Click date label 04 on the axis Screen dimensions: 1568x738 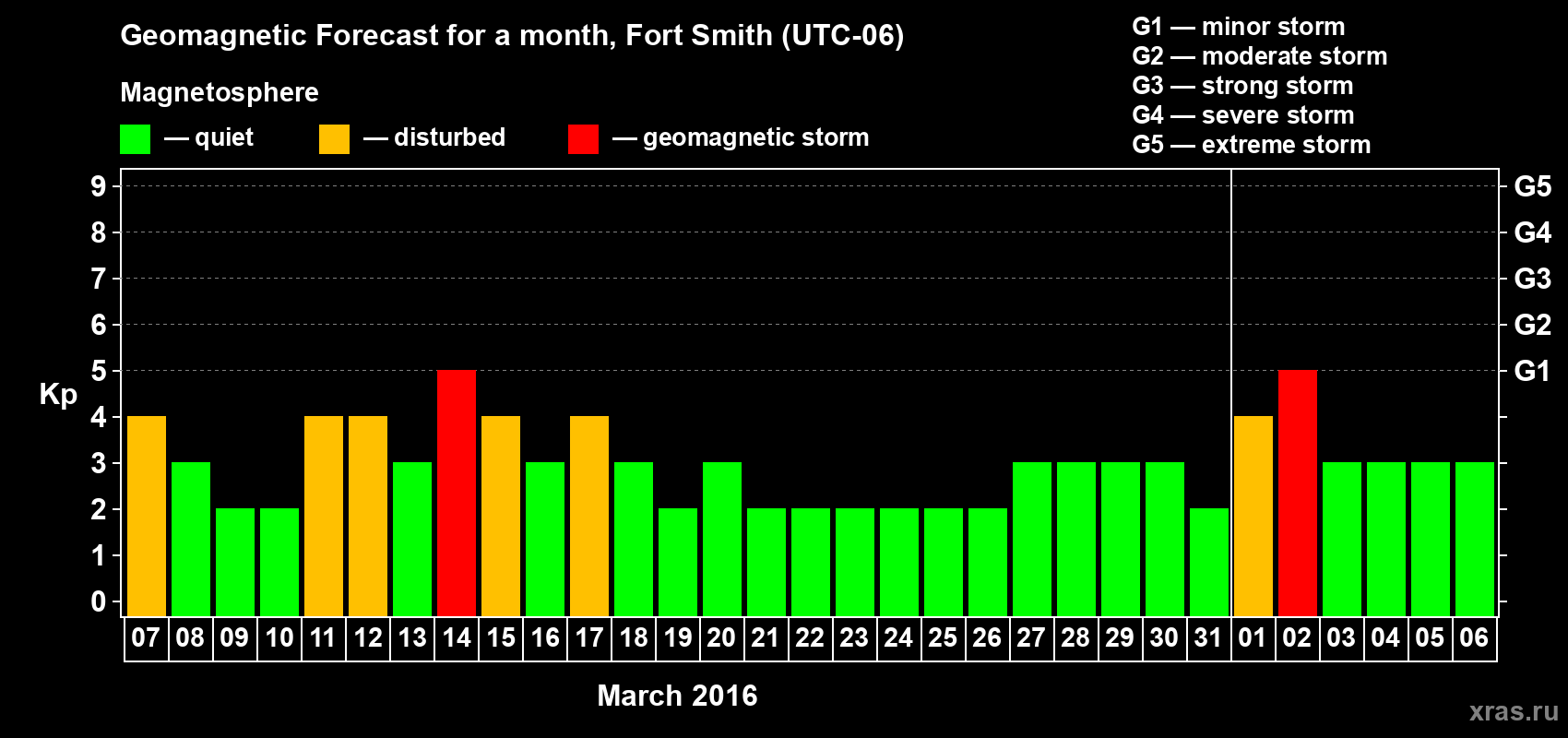1385,637
